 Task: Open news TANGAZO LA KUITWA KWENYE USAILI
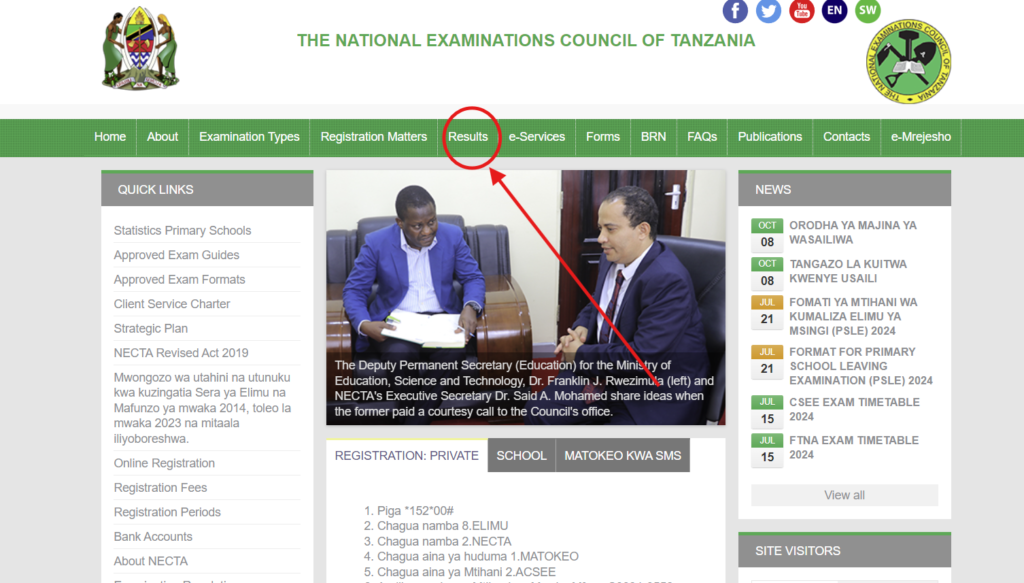[x=848, y=271]
